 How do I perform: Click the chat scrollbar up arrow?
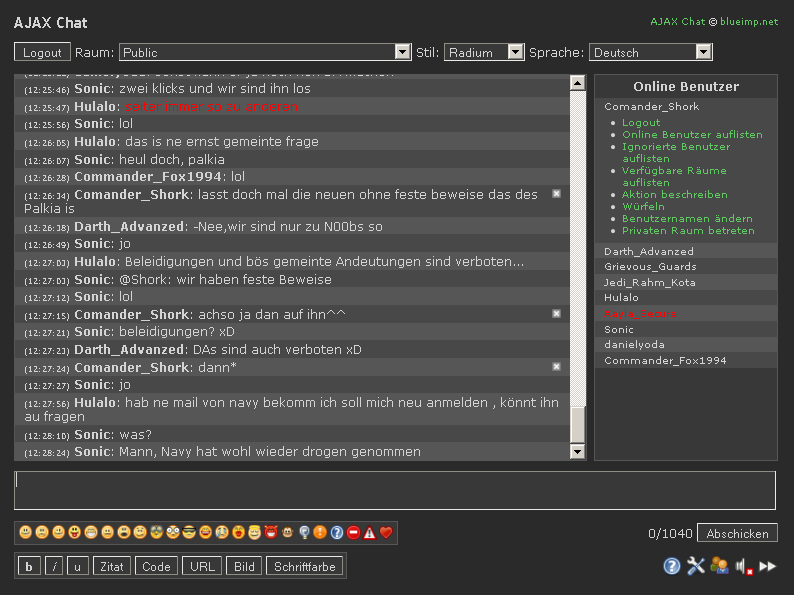tap(577, 83)
